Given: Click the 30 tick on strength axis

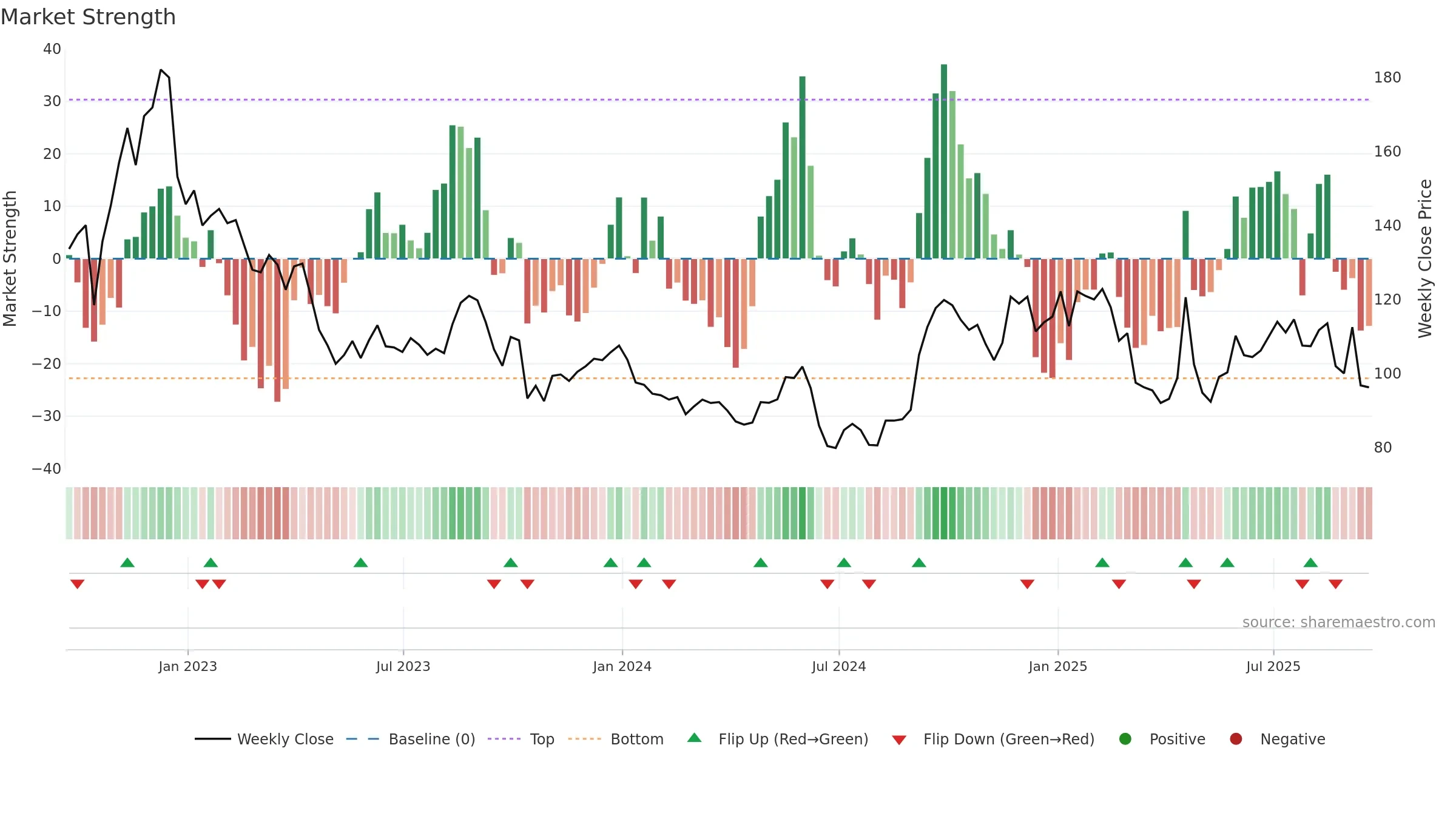Looking at the screenshot, I should 52,101.
